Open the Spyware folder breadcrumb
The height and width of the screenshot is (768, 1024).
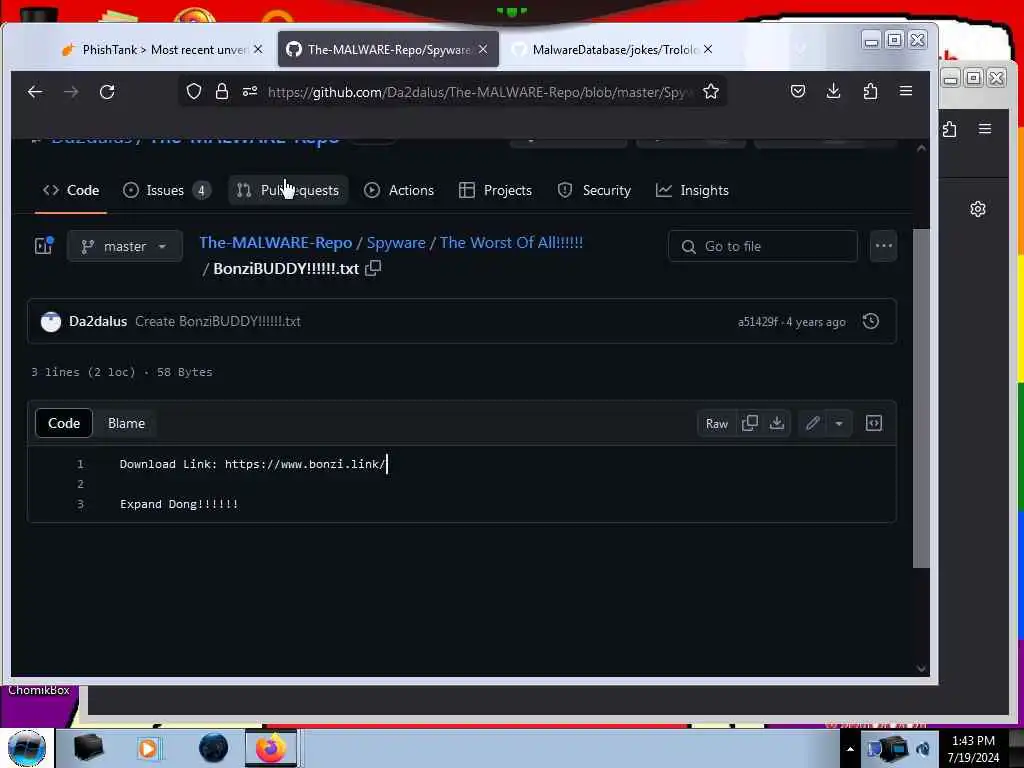(x=396, y=243)
